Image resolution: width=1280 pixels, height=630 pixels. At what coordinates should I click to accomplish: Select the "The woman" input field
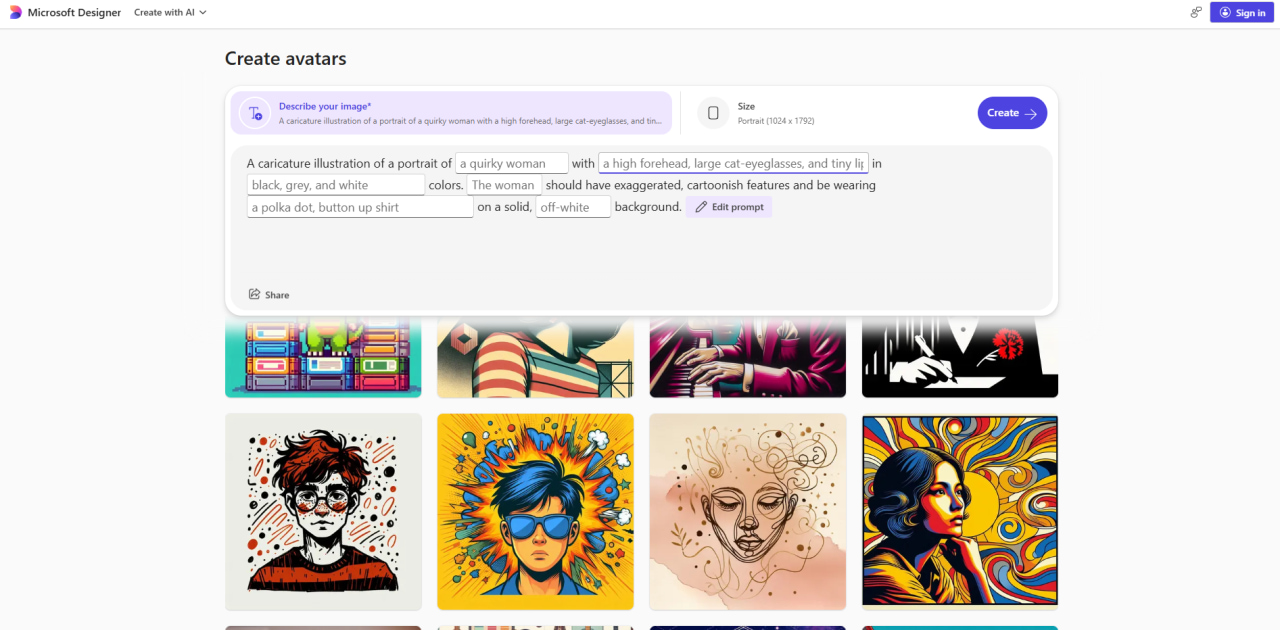tap(504, 185)
